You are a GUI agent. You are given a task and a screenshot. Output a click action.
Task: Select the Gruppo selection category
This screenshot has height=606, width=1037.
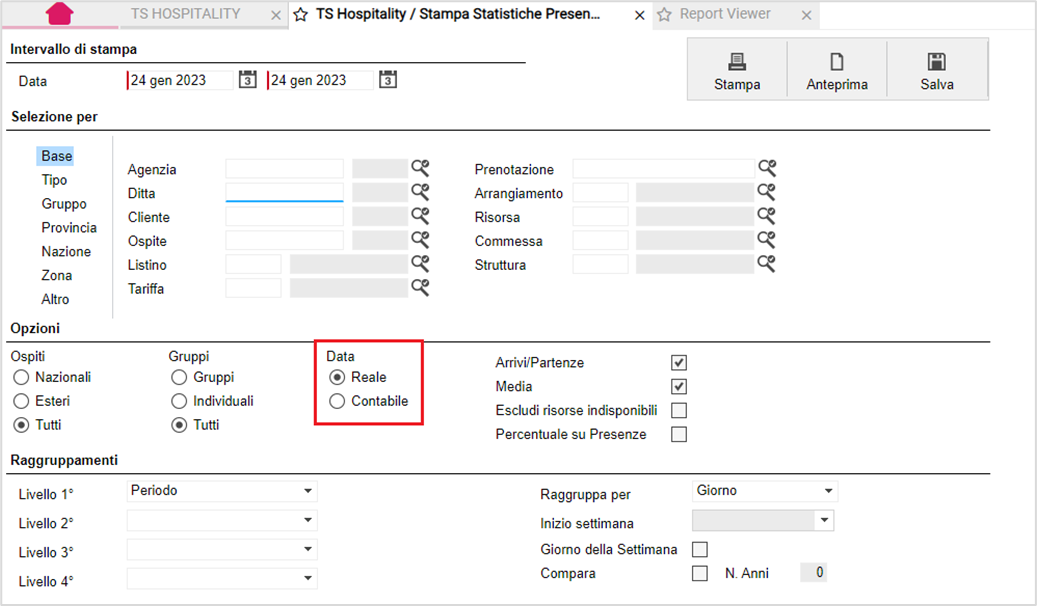pos(64,204)
